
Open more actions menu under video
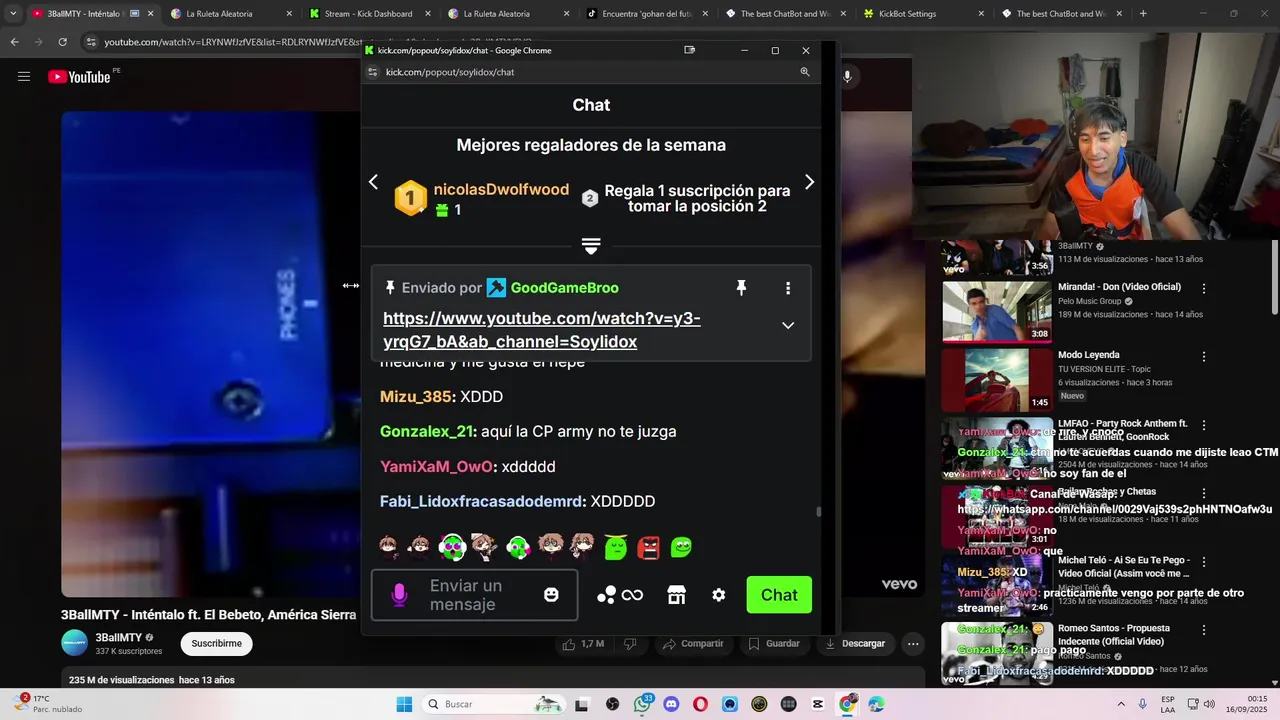coord(912,644)
